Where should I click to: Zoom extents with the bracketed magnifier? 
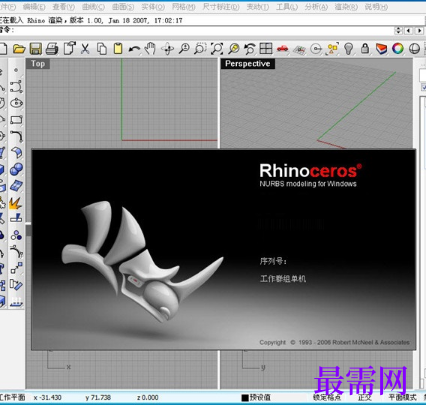[217, 49]
